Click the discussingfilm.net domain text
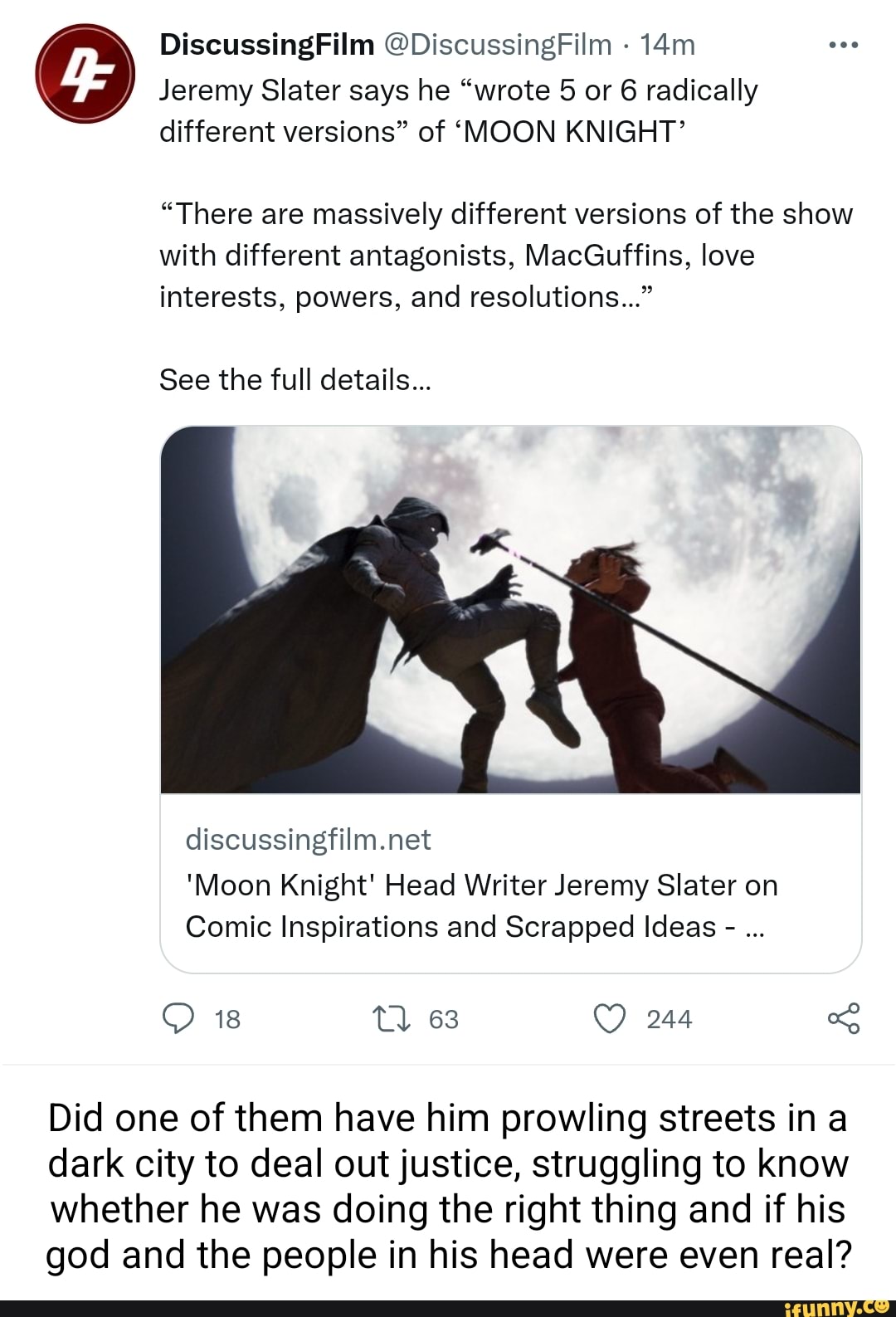 click(x=308, y=840)
